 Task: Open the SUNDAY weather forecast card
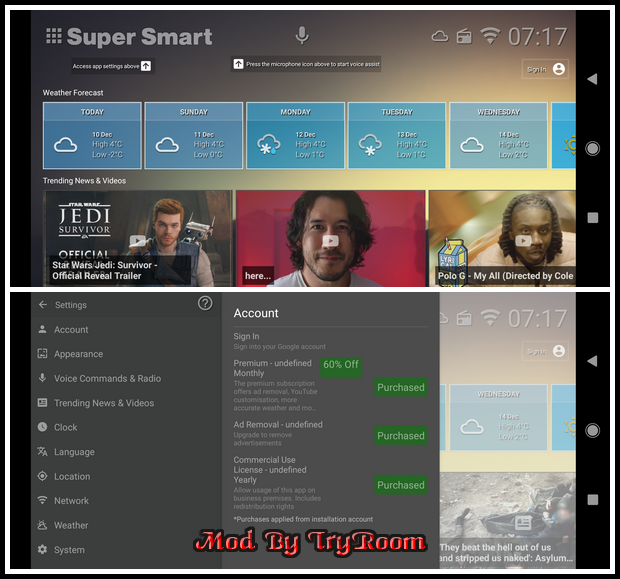point(194,136)
